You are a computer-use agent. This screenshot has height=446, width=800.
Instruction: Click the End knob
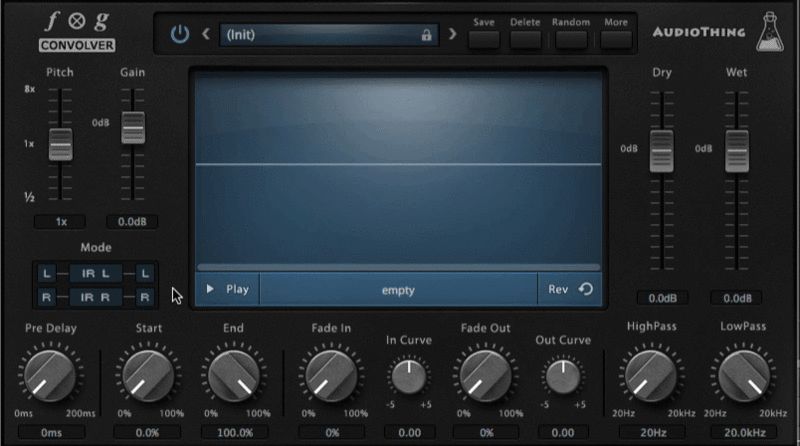point(234,376)
